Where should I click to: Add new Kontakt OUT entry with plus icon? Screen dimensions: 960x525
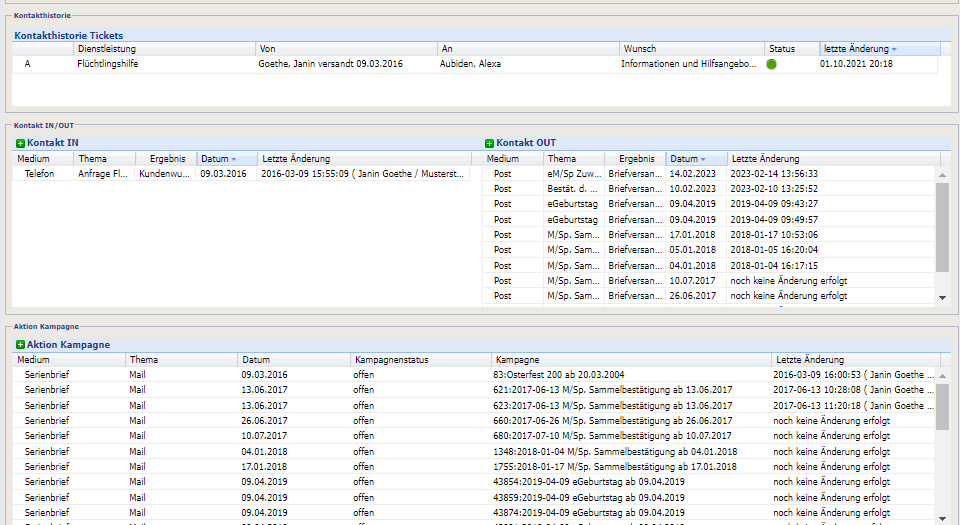tap(489, 143)
